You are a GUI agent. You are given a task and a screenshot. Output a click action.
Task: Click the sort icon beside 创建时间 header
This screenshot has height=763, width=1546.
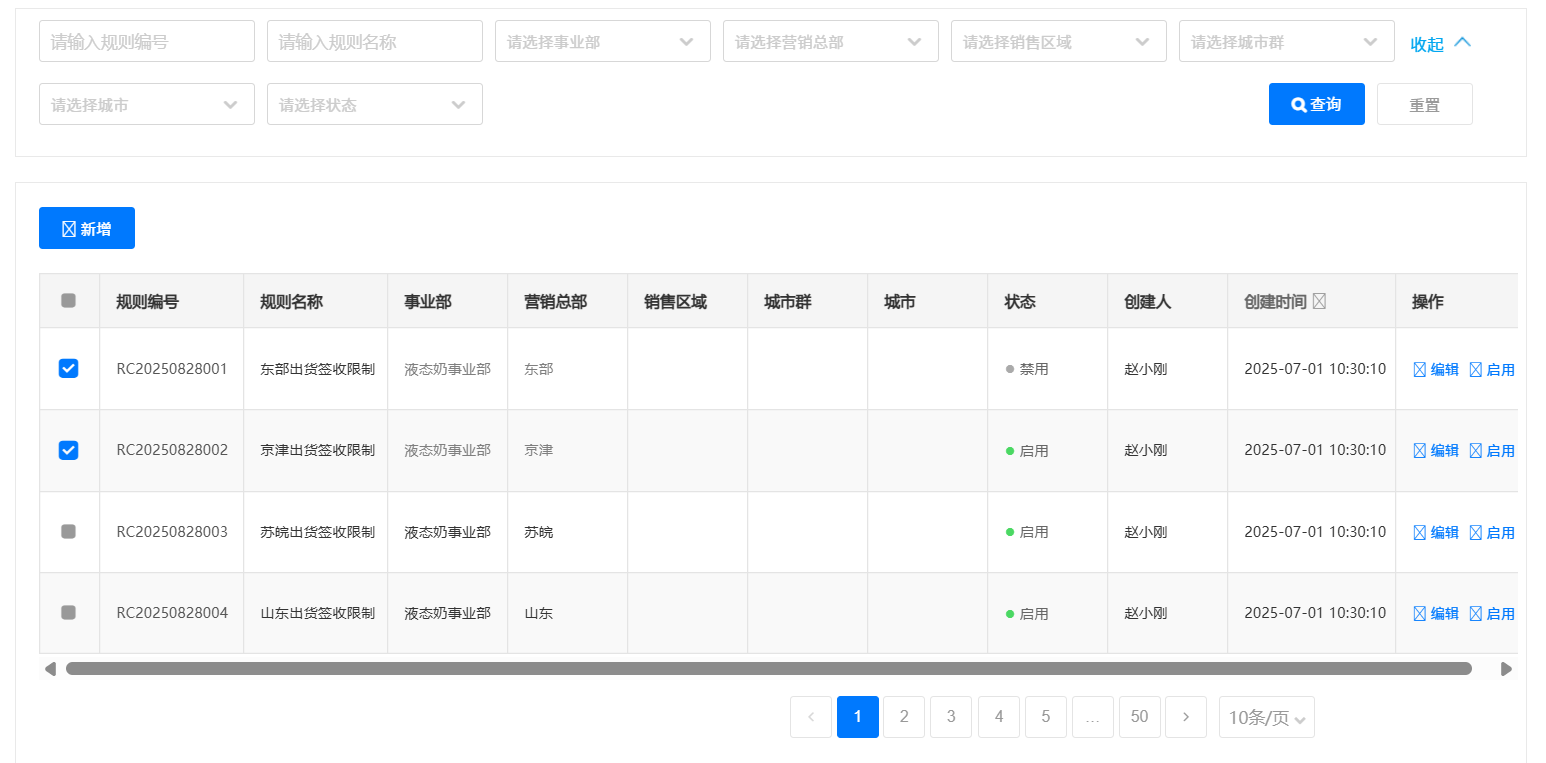pyautogui.click(x=1319, y=301)
